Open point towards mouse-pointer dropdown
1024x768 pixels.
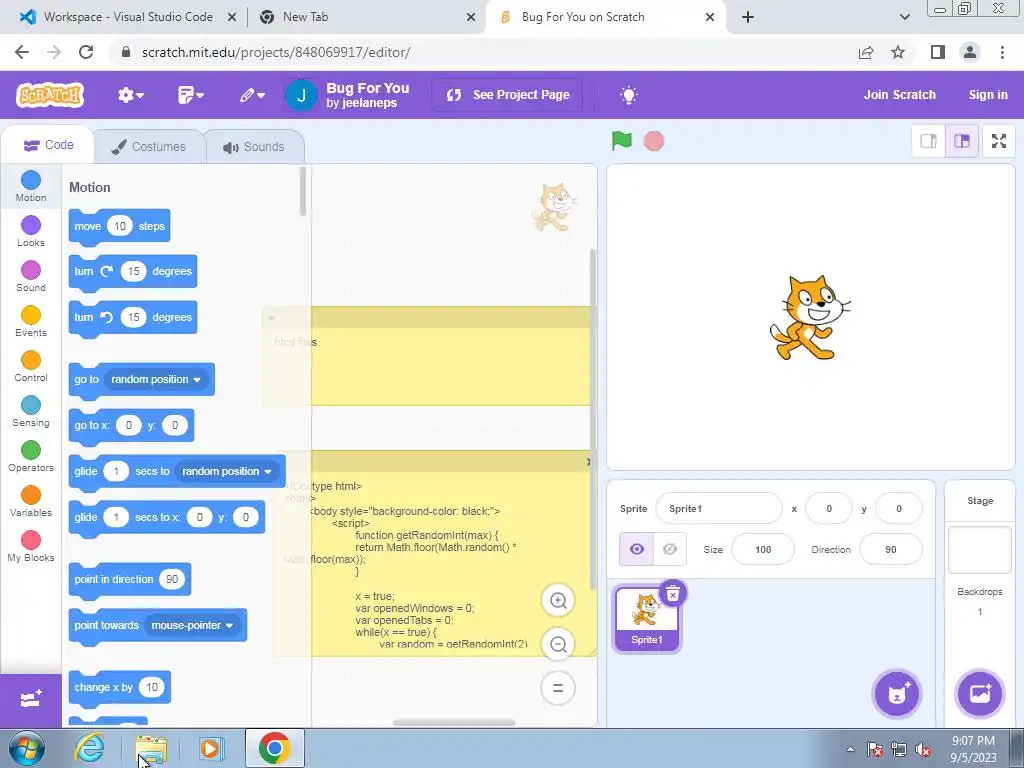click(x=193, y=626)
